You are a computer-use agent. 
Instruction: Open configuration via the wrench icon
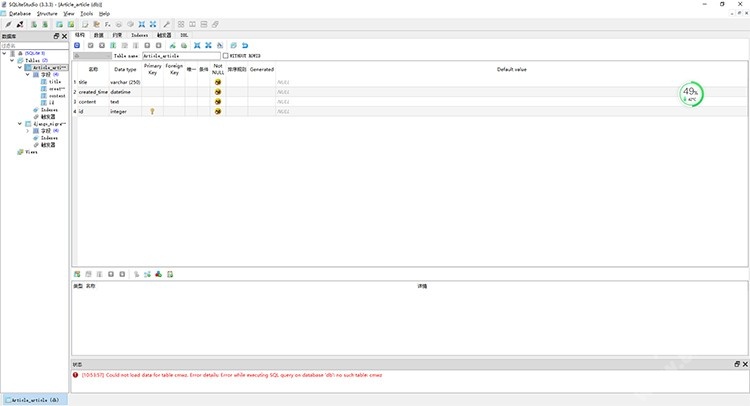[x=166, y=24]
